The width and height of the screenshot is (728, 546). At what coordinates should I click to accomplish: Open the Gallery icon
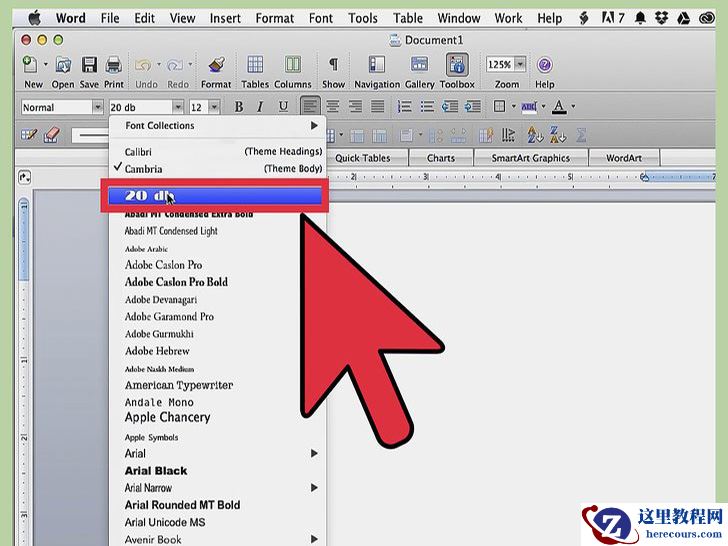419,65
